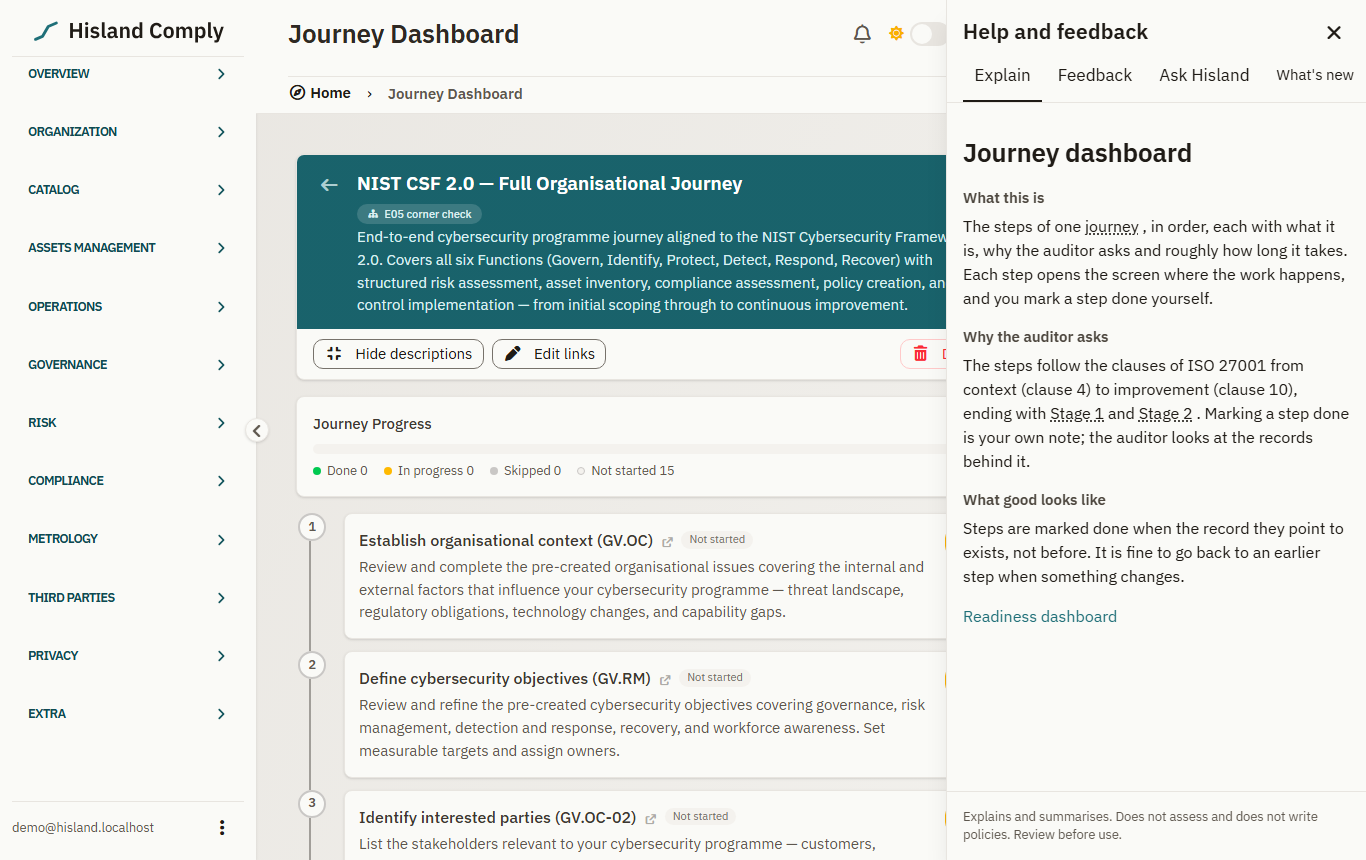Open the Ask Hisland tab
1366x860 pixels.
pyautogui.click(x=1204, y=75)
